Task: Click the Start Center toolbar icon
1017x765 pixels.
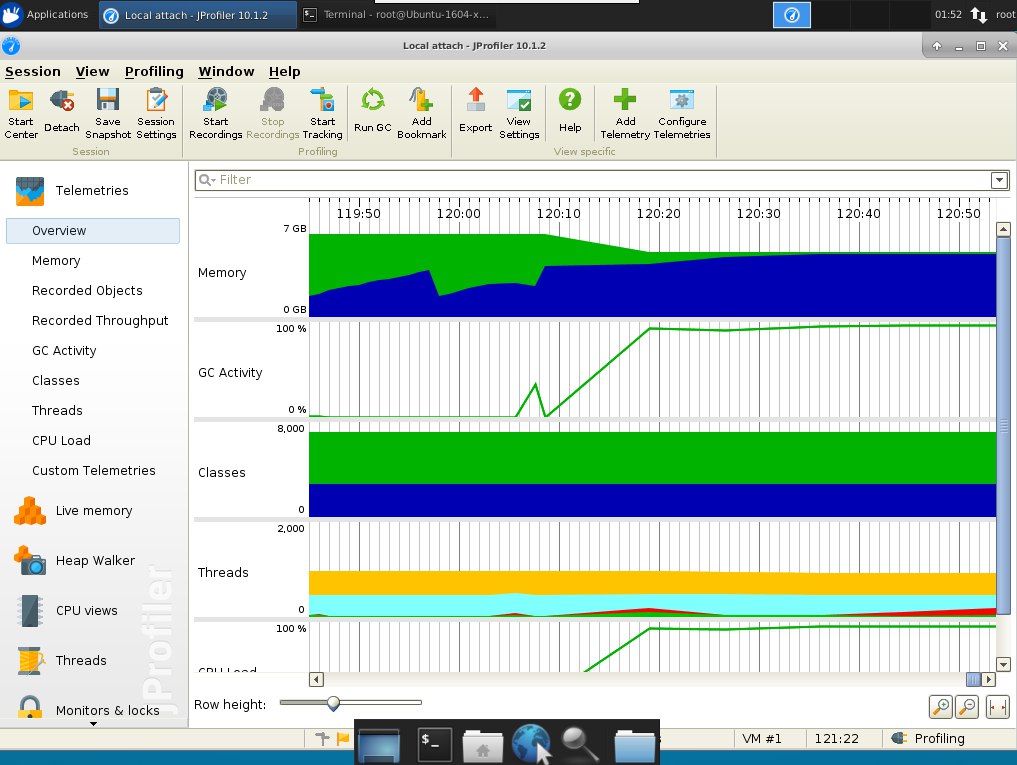Action: pos(21,113)
